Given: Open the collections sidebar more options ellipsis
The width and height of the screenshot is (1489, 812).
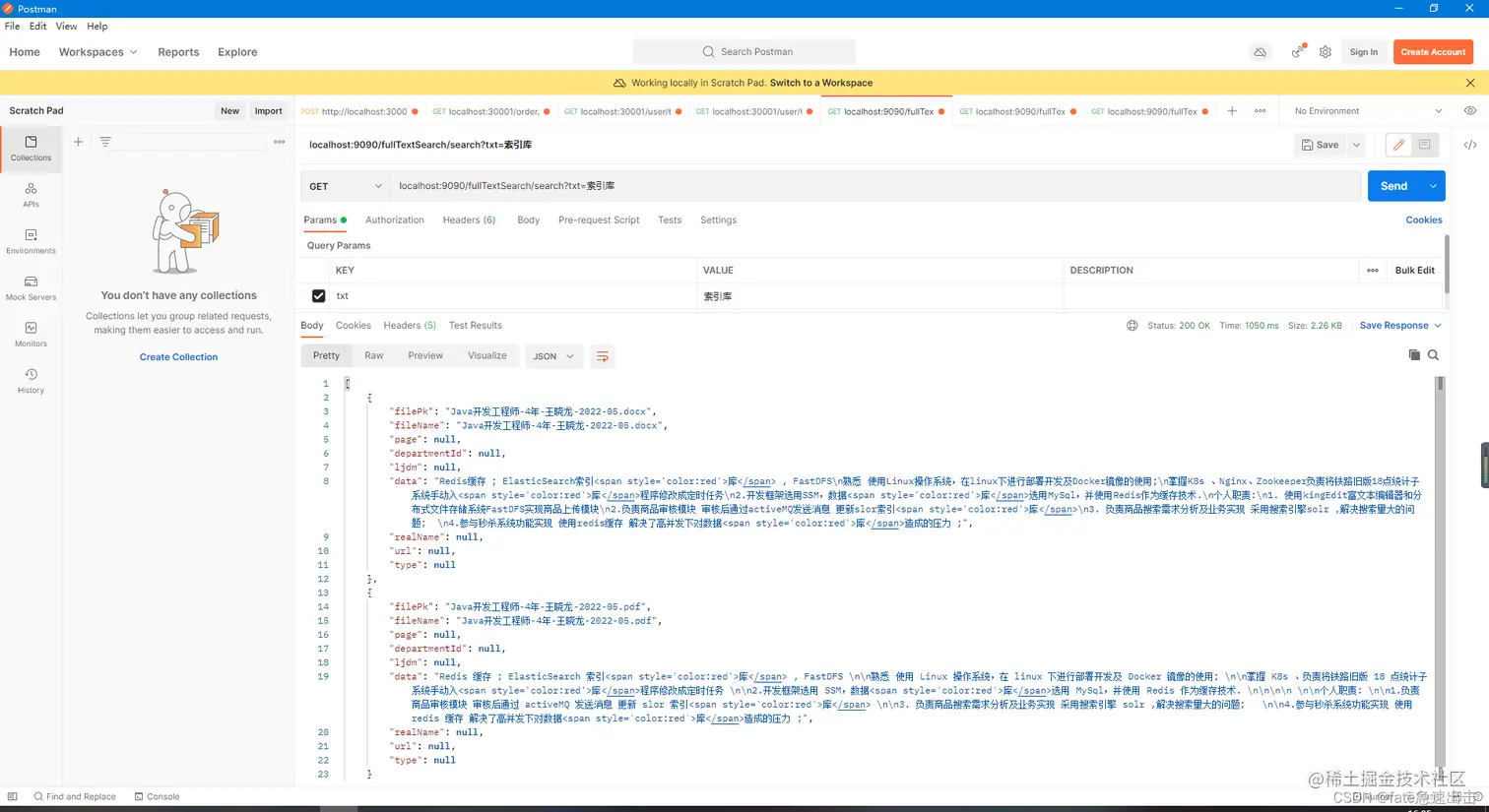Looking at the screenshot, I should coord(280,142).
